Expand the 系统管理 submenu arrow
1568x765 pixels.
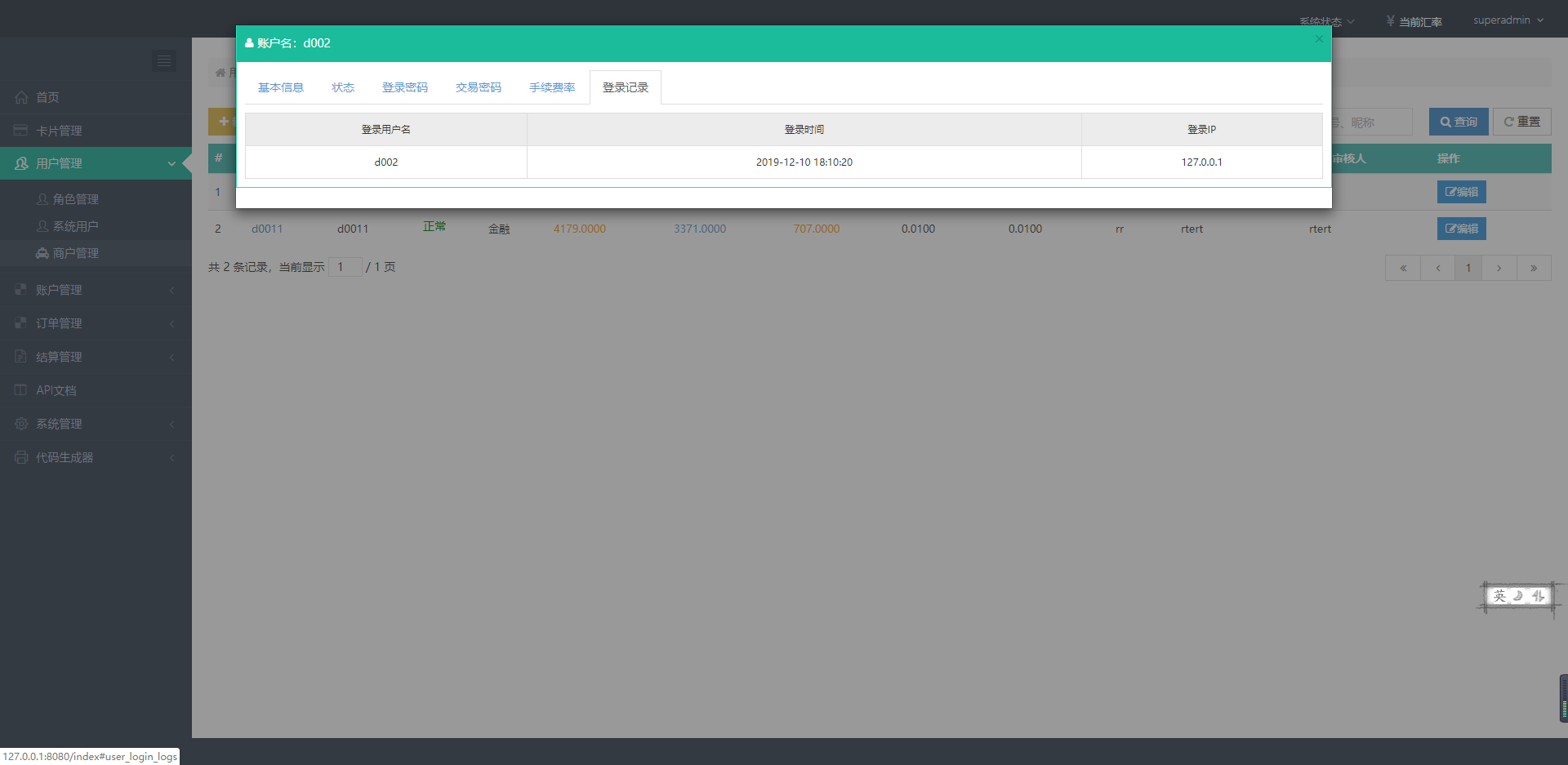[172, 425]
